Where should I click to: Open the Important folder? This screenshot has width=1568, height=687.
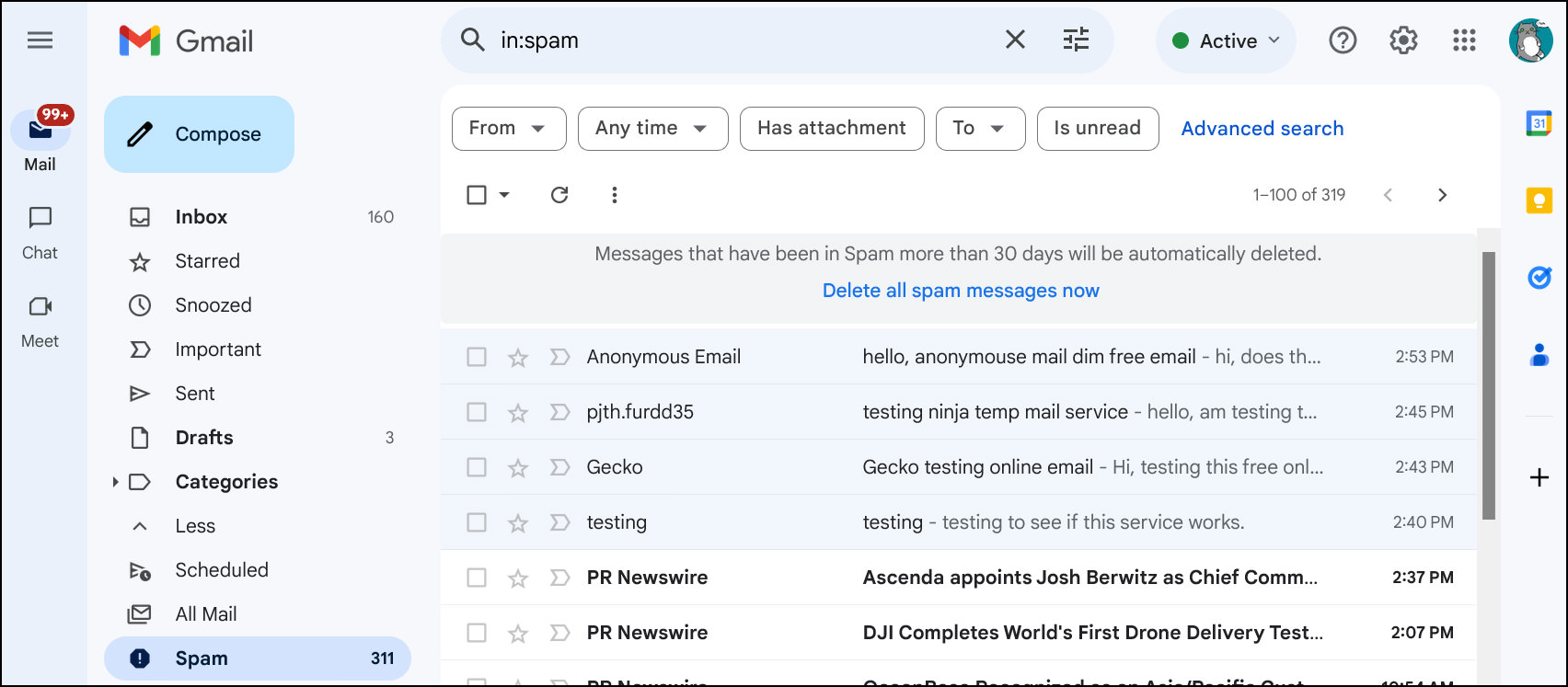258,349
